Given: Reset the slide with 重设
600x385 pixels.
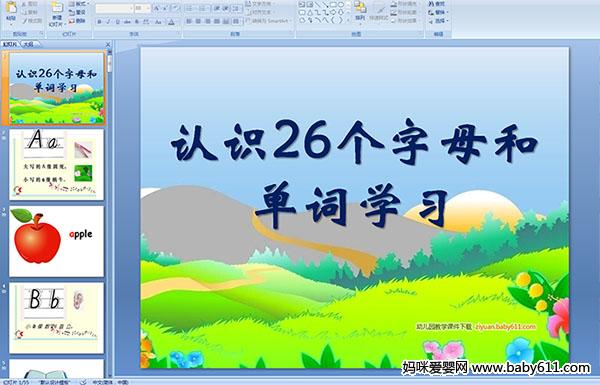Looking at the screenshot, I should click(77, 12).
